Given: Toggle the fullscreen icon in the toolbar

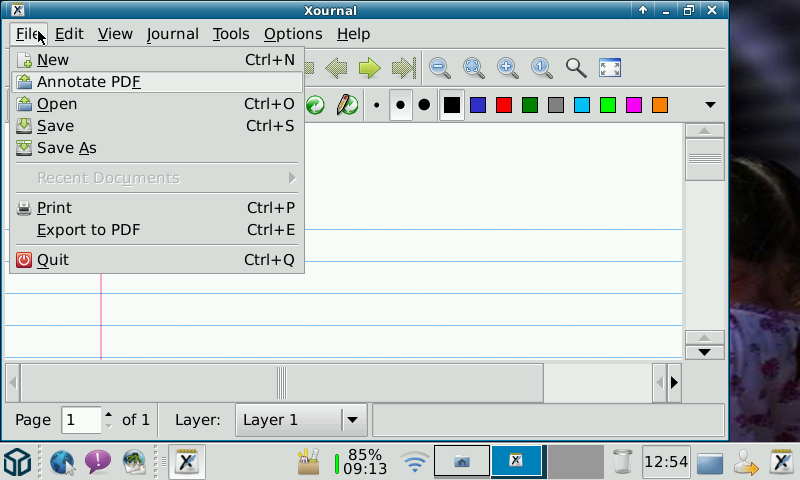Looking at the screenshot, I should point(610,68).
